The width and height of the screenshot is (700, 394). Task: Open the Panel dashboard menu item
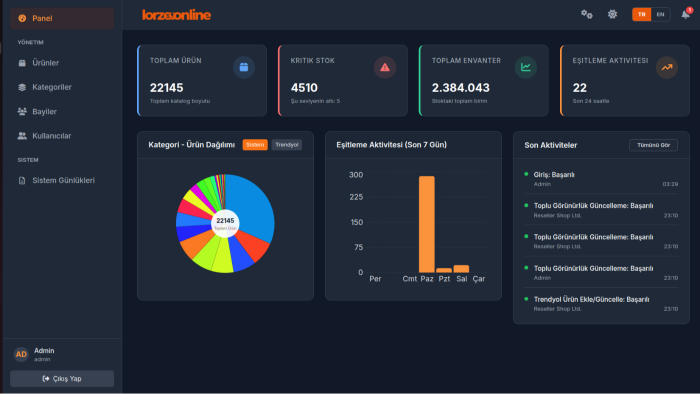tap(62, 18)
